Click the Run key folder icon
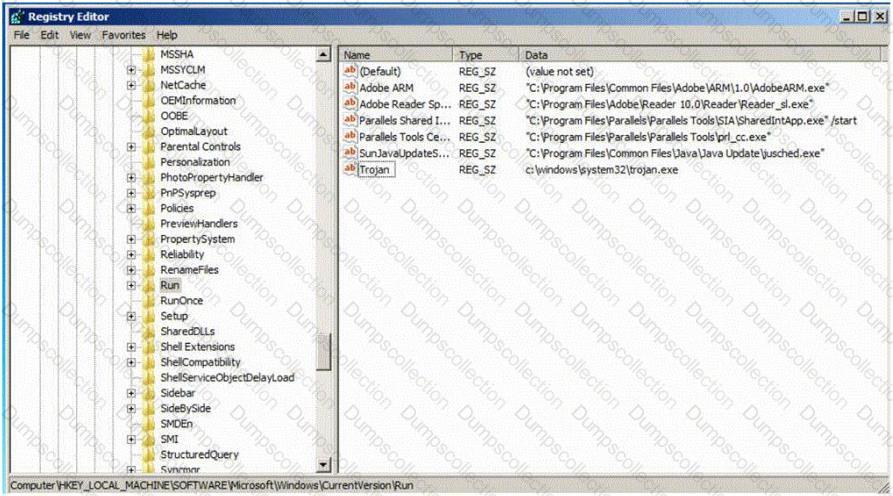The image size is (893, 496). [150, 285]
